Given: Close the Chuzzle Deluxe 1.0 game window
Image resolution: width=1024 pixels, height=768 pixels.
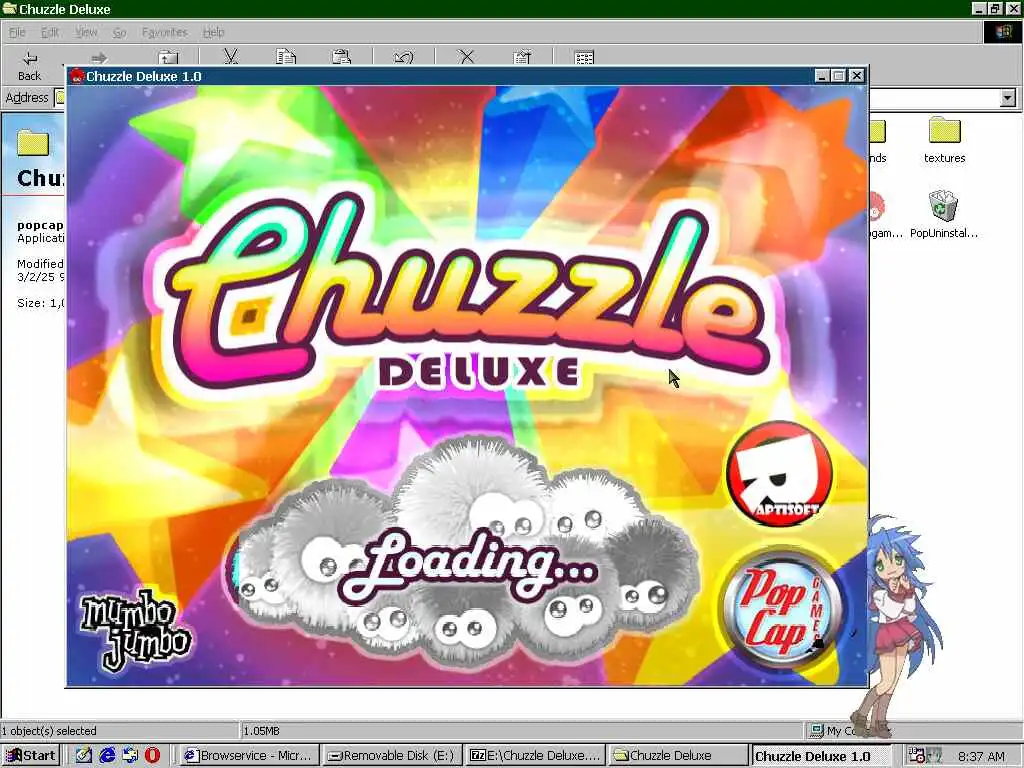Looking at the screenshot, I should pyautogui.click(x=857, y=76).
